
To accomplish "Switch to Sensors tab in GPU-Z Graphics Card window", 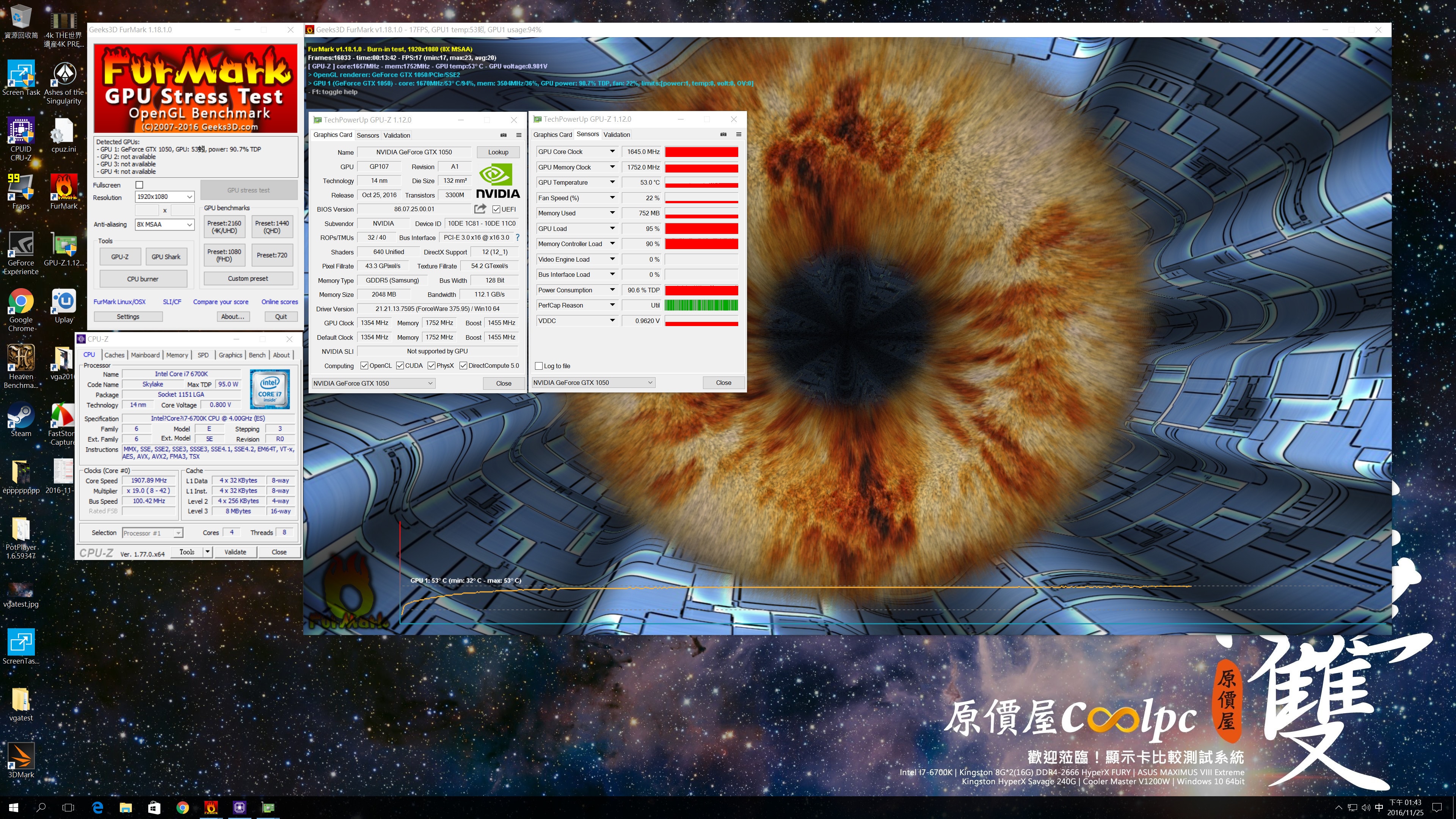I will click(x=367, y=135).
